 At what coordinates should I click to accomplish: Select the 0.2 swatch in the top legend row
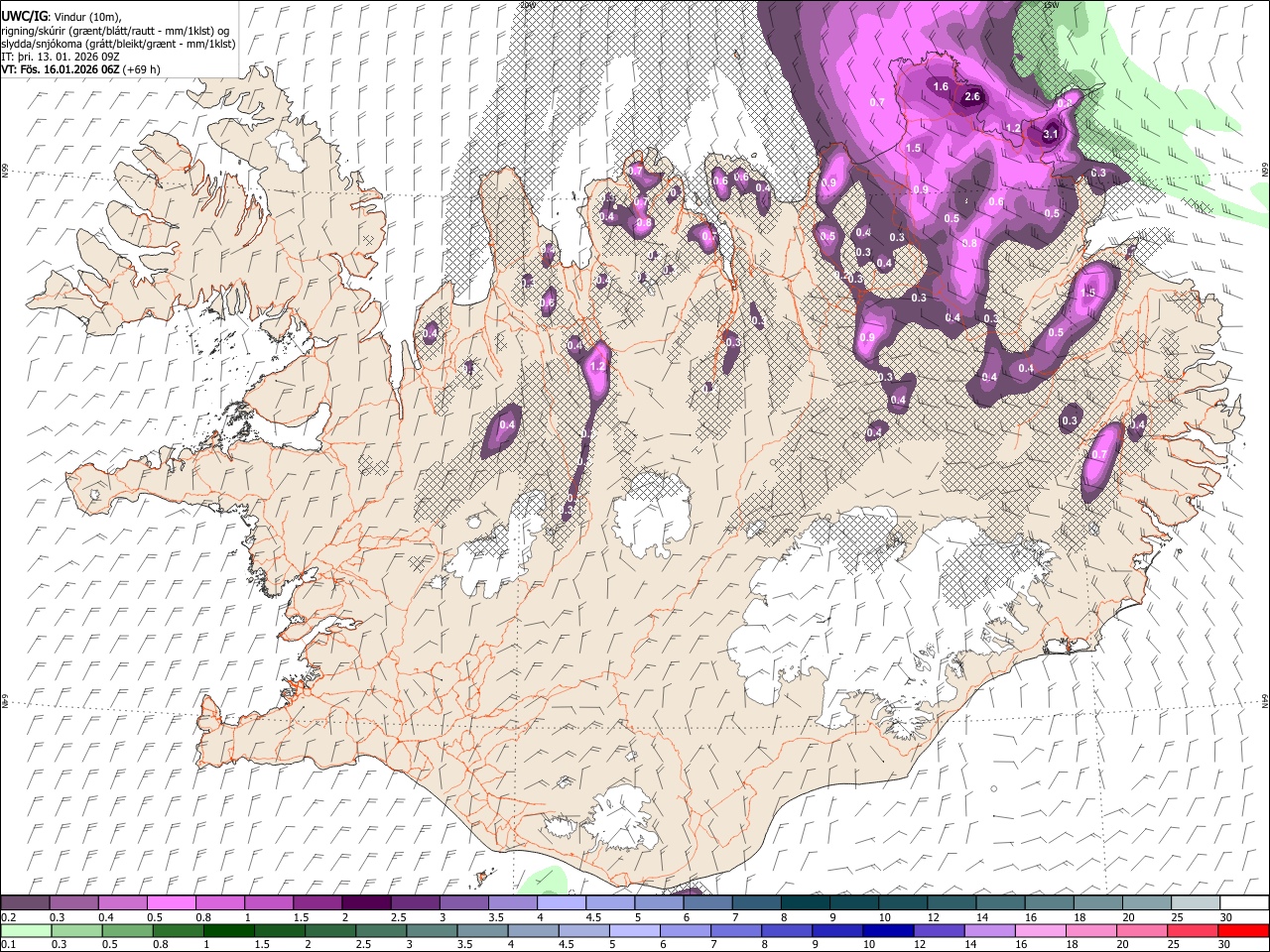pos(25,902)
